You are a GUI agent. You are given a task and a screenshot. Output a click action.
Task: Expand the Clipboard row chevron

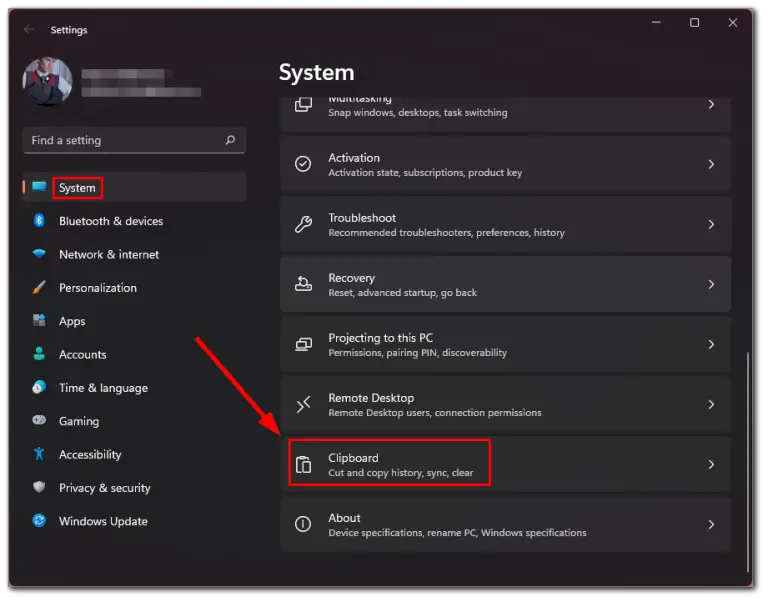(x=711, y=465)
